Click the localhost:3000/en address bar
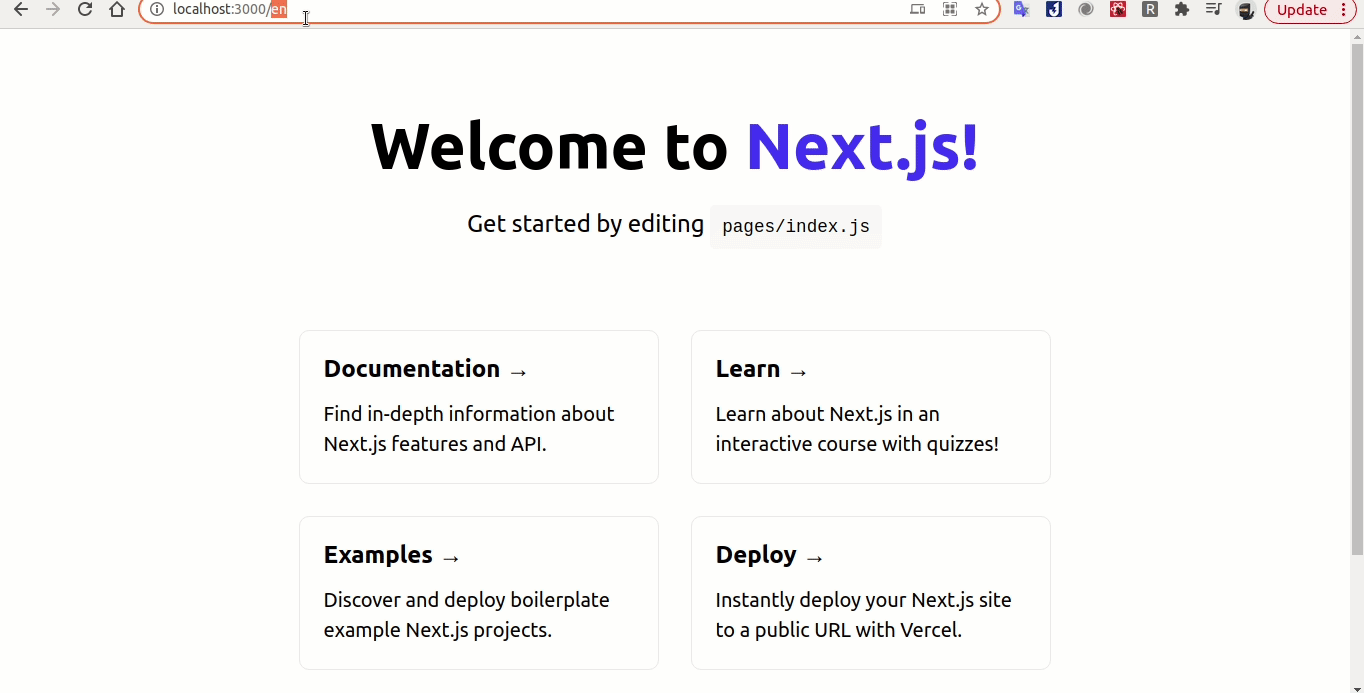Screen dimensions: 1364x693 (569, 10)
